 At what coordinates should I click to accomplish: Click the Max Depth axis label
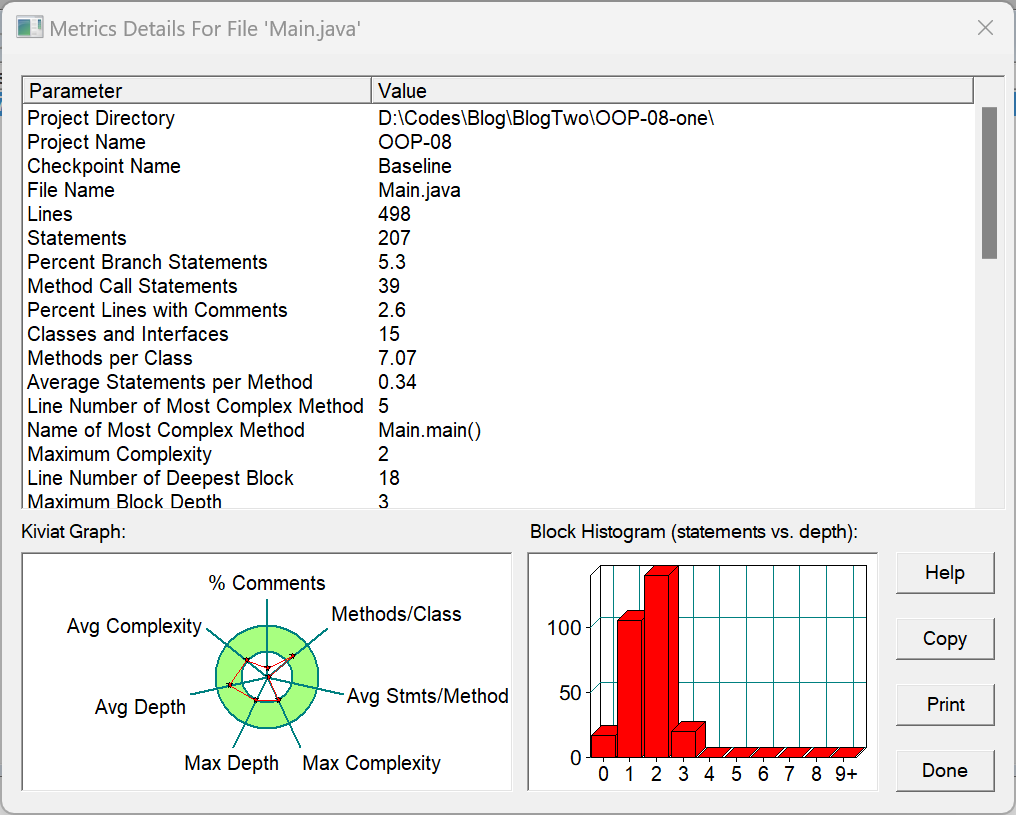[x=231, y=763]
